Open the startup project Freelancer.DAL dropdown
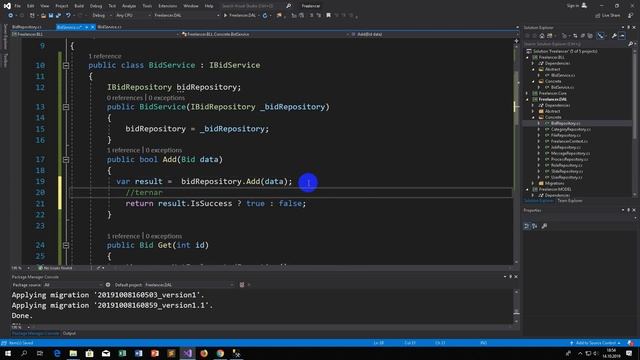This screenshot has height=360, width=640. (187, 16)
